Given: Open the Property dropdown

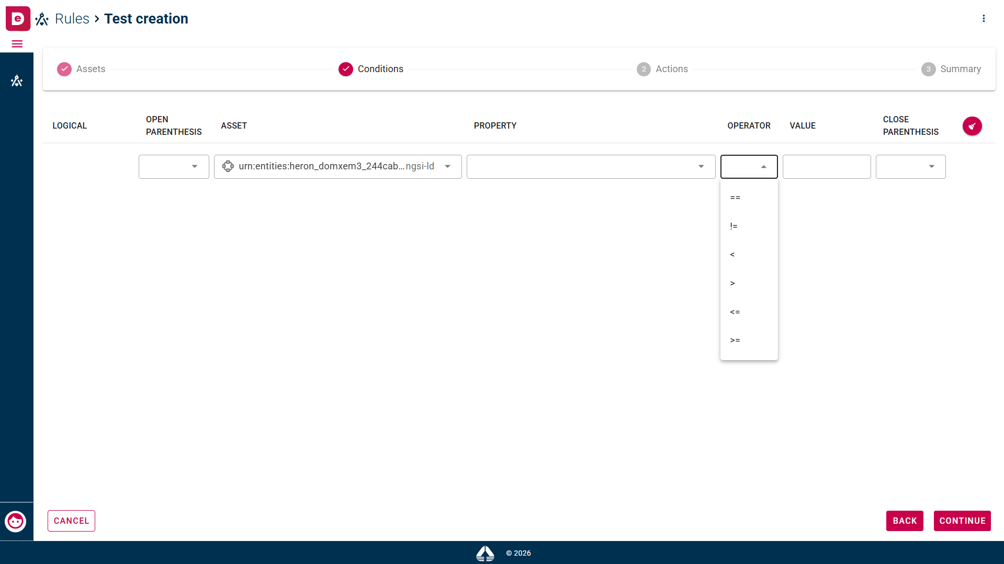Looking at the screenshot, I should tap(590, 166).
